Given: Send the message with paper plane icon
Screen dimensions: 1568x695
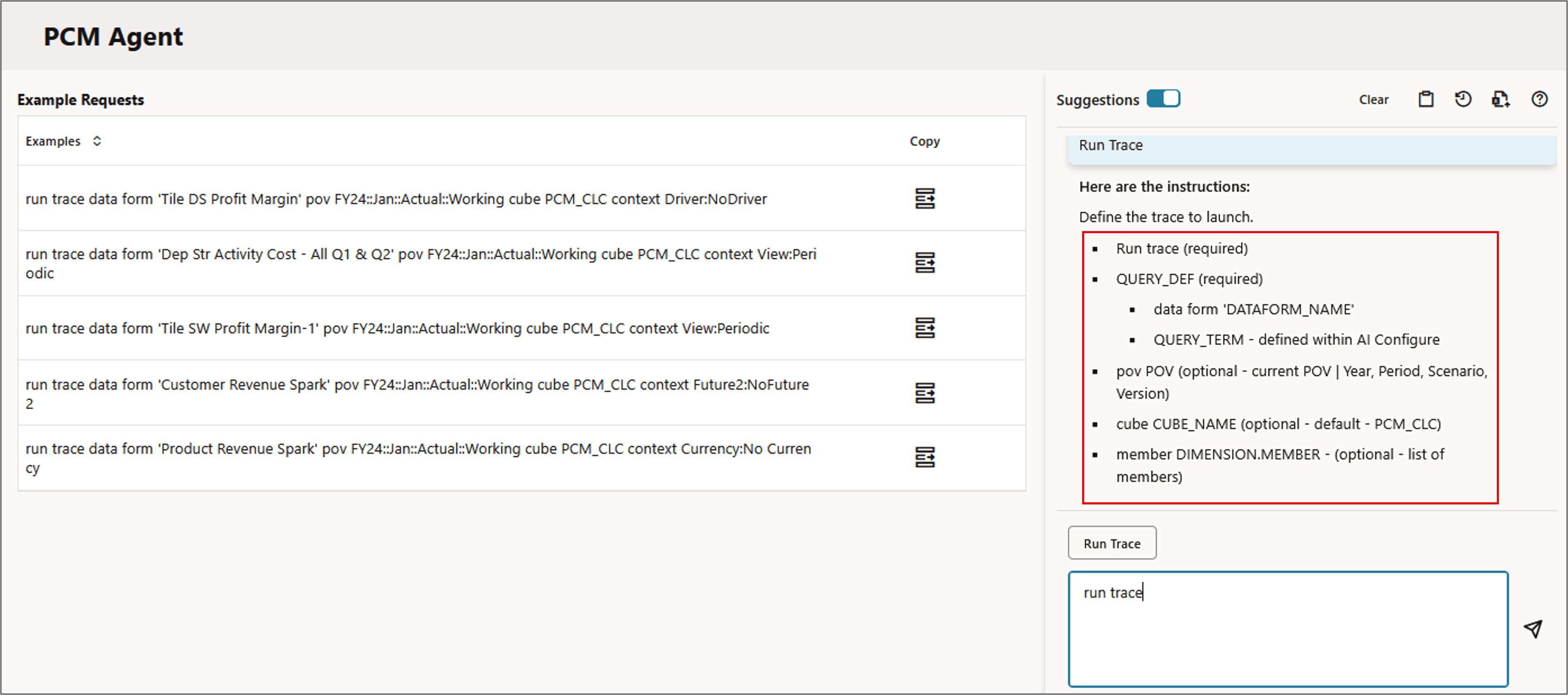Looking at the screenshot, I should point(1533,629).
